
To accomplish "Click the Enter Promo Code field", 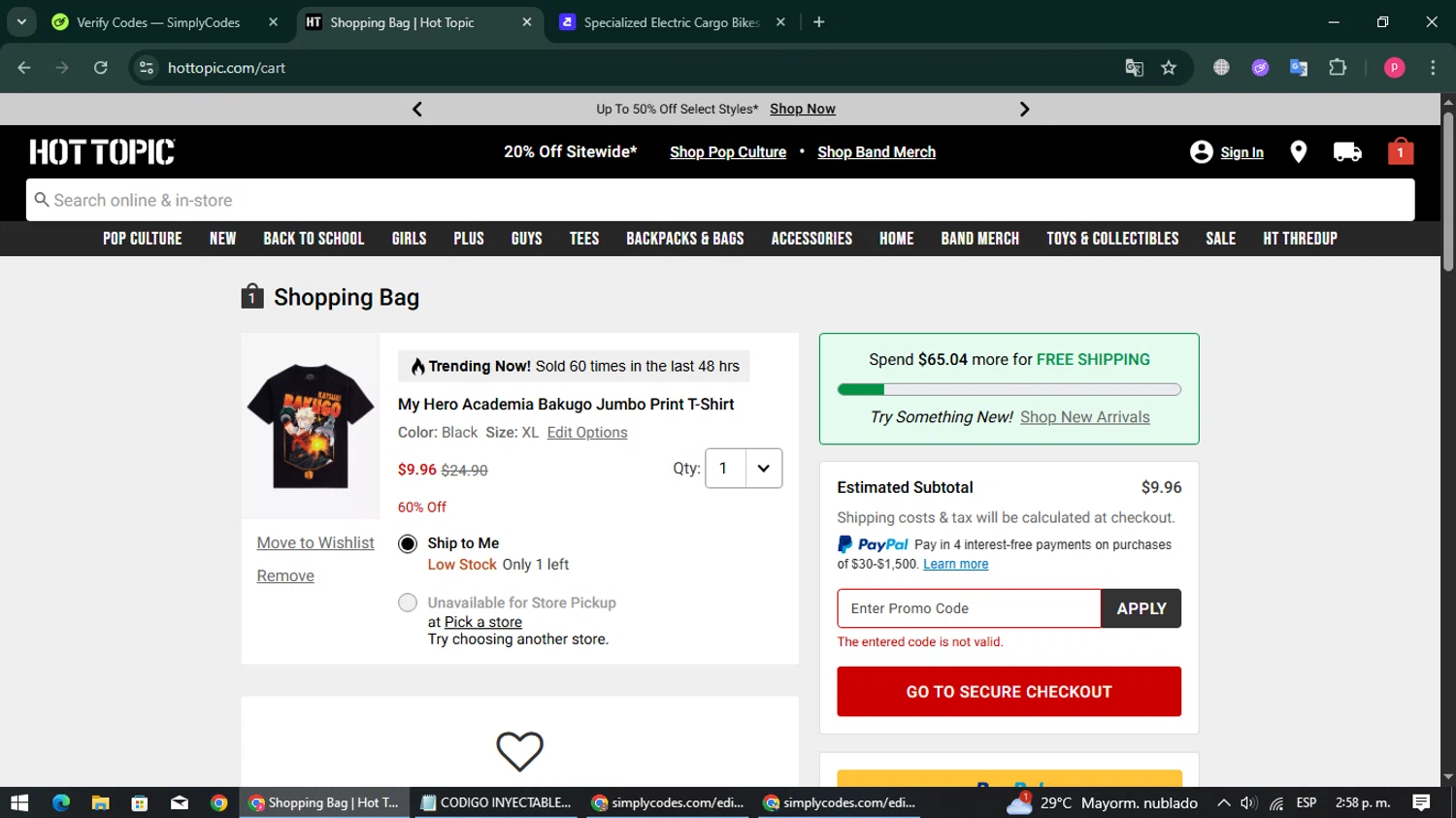I will pos(969,608).
